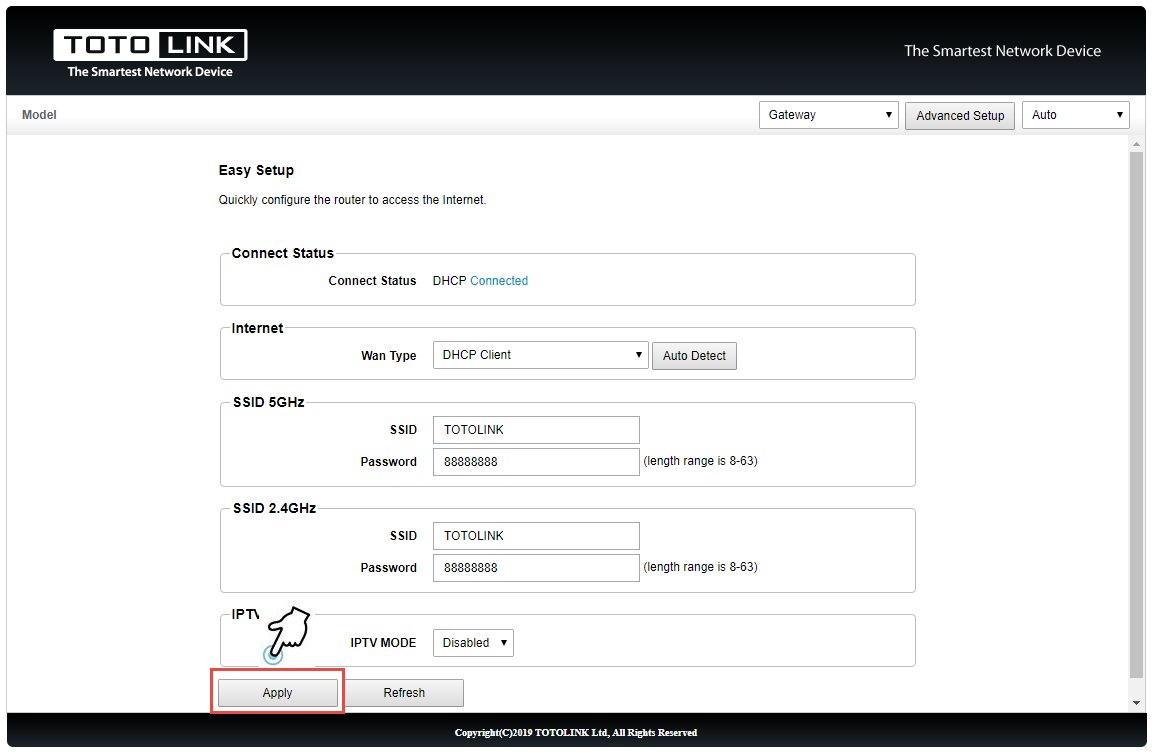The width and height of the screenshot is (1152, 752).
Task: Click the scrollbar down arrow
Action: (1137, 703)
